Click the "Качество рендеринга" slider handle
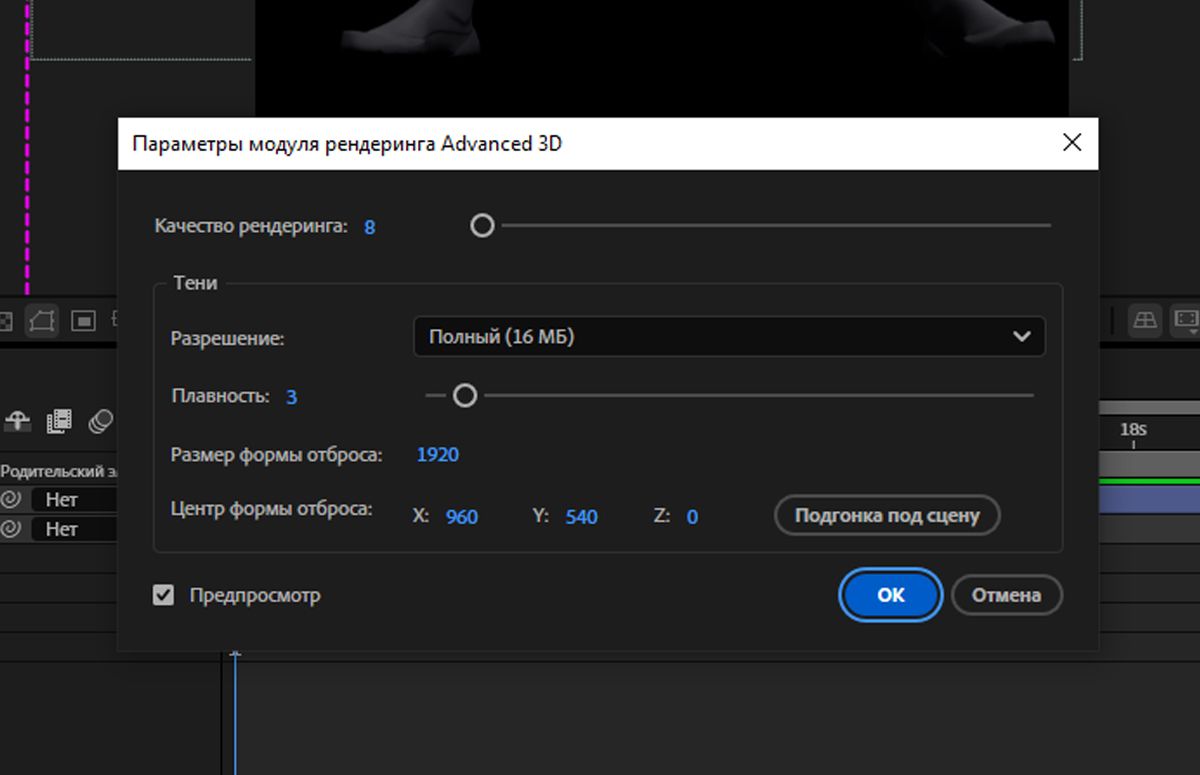The width and height of the screenshot is (1200, 775). tap(482, 226)
